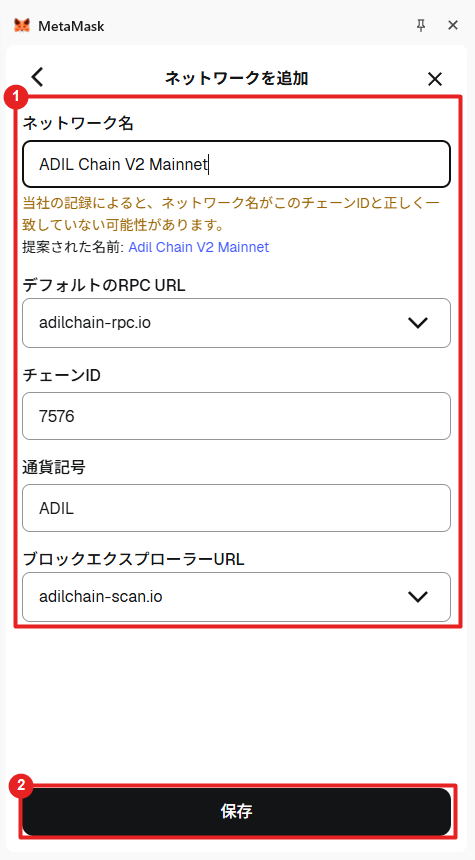Screen dimensions: 475x860
Task: Click the red number 2 badge
Action: point(20,786)
